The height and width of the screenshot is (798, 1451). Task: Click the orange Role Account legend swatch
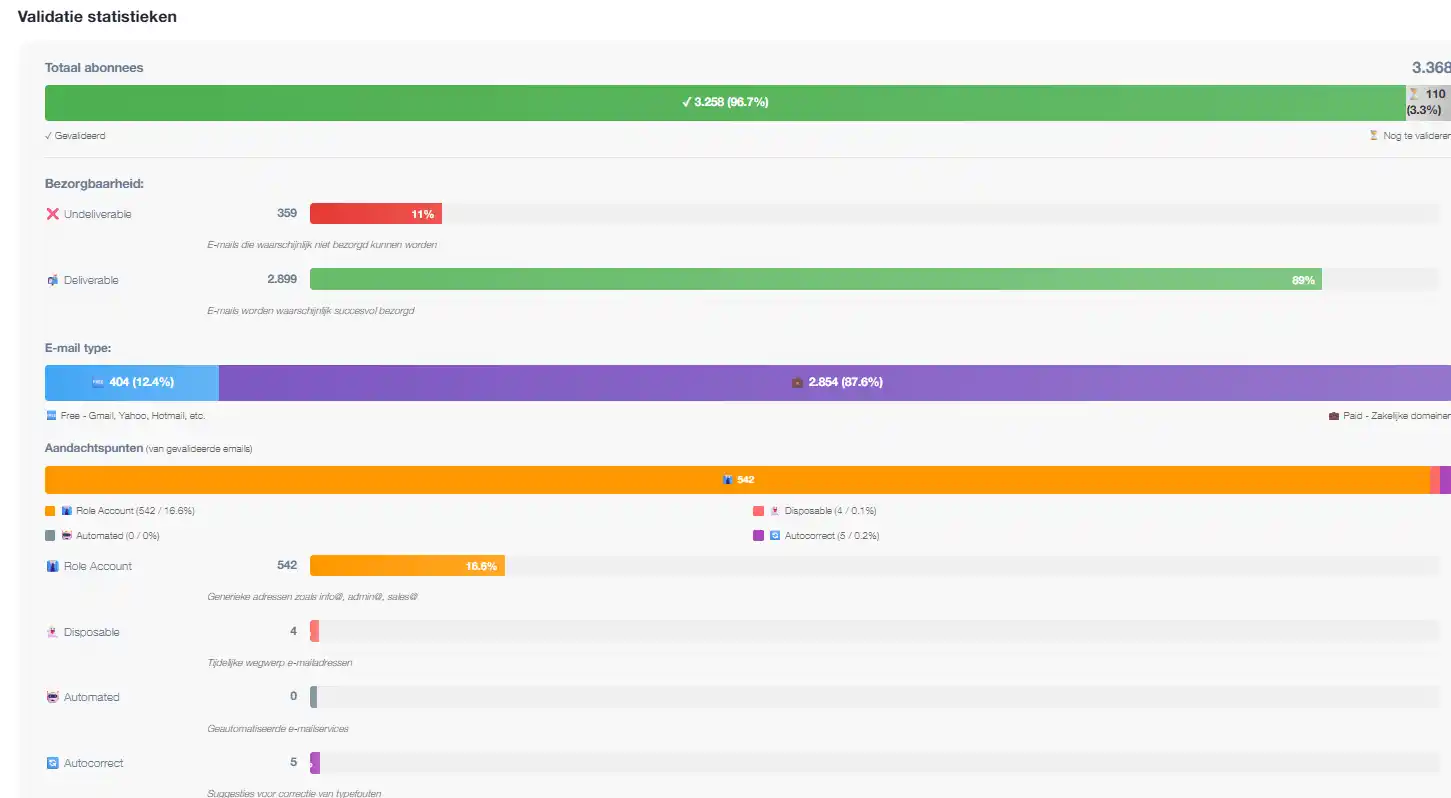50,511
